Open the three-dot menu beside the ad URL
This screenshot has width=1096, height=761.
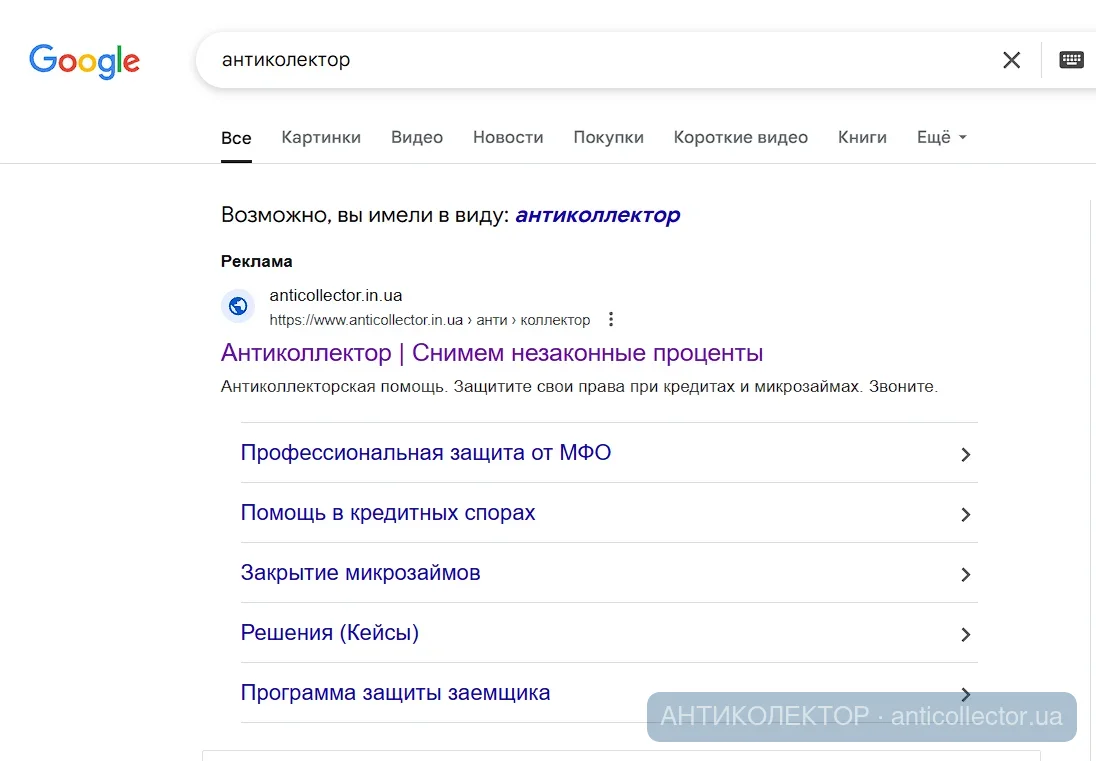(x=611, y=319)
